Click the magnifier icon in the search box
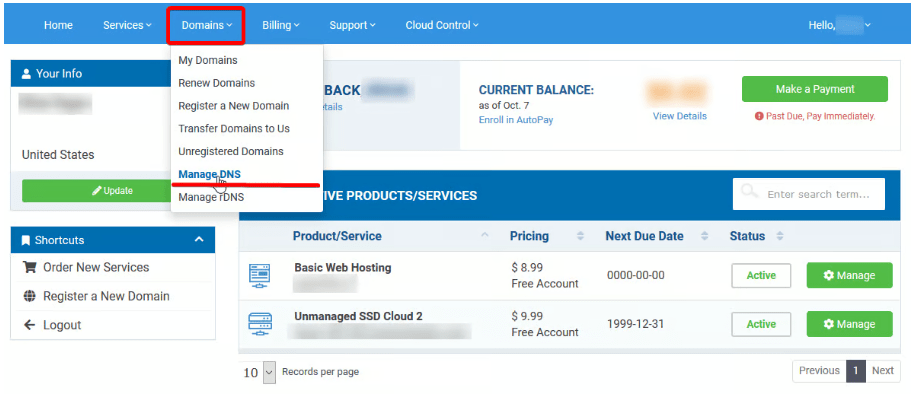The width and height of the screenshot is (913, 400). [x=749, y=194]
